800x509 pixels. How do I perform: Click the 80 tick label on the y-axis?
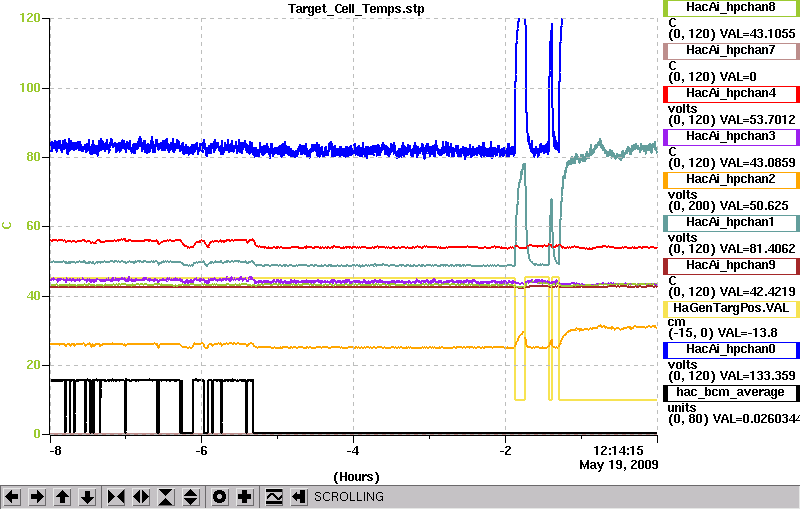pyautogui.click(x=33, y=157)
